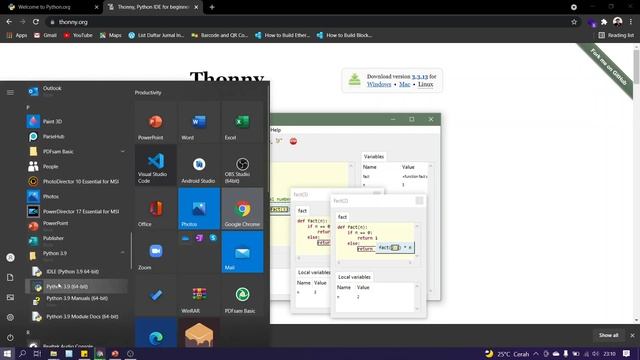Open the Reading list

pos(616,36)
